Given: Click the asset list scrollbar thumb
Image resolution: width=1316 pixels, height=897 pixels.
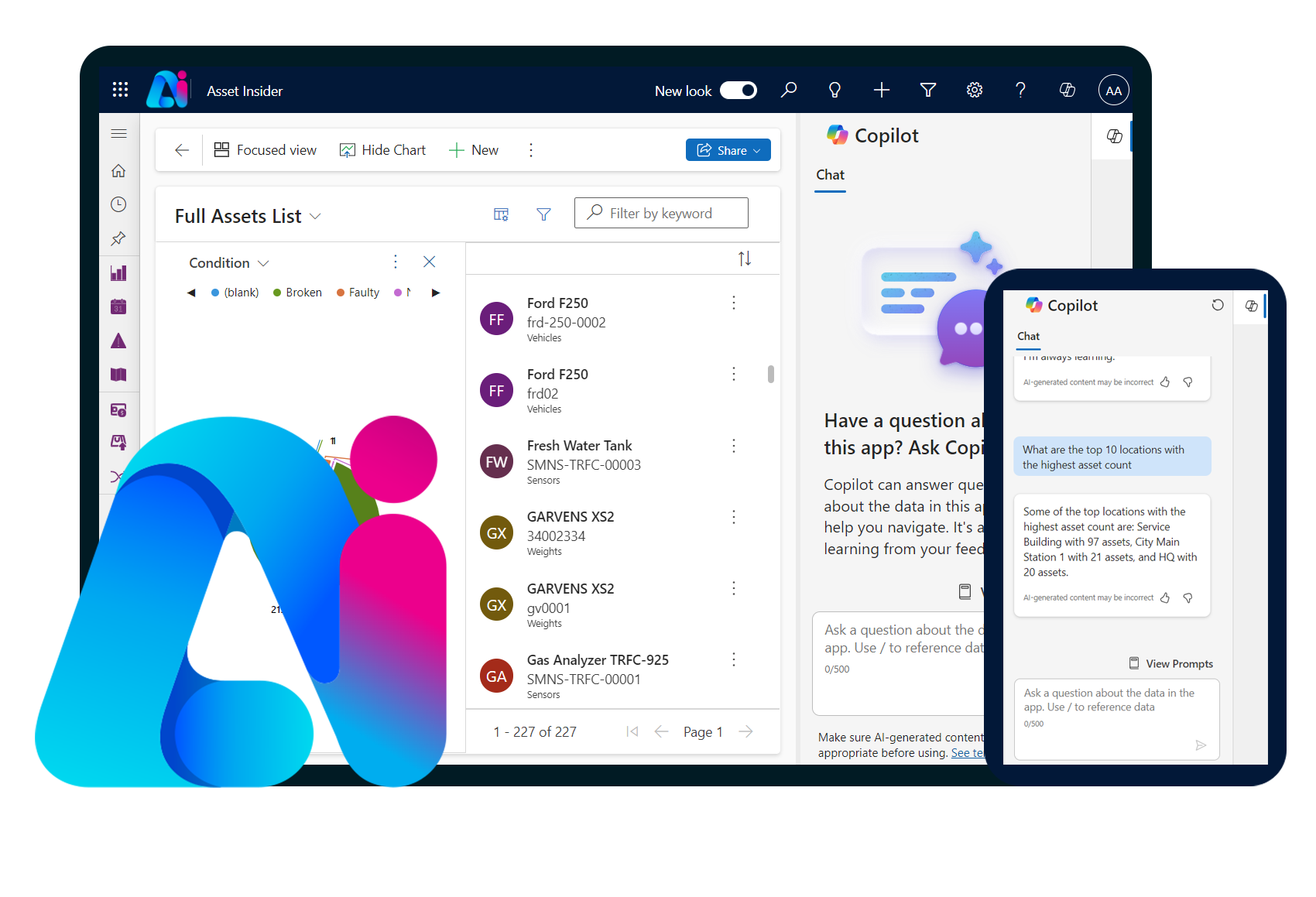Looking at the screenshot, I should (x=771, y=374).
